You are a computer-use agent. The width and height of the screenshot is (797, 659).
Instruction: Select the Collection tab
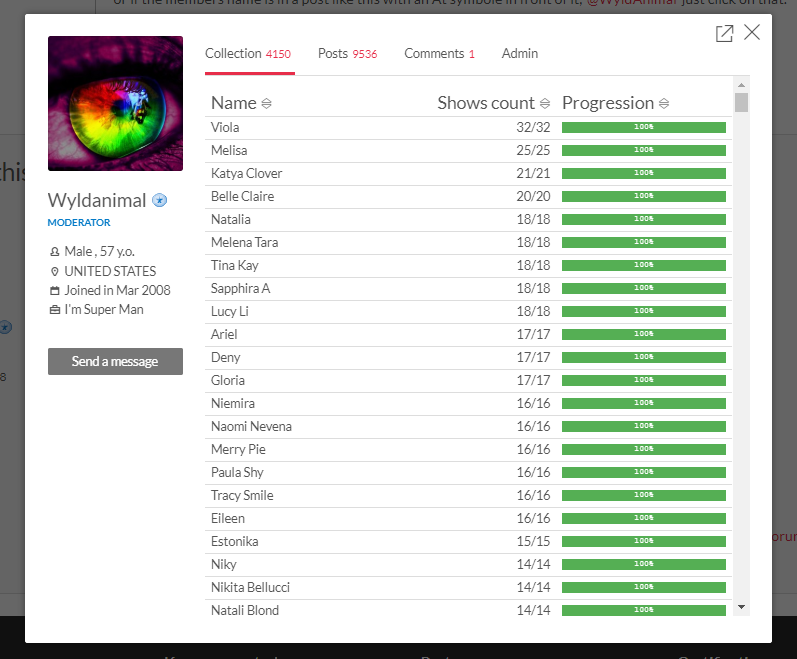(248, 54)
